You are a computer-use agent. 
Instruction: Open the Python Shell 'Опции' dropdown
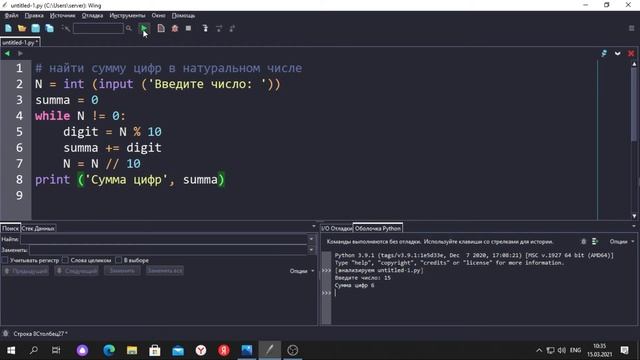(x=622, y=242)
